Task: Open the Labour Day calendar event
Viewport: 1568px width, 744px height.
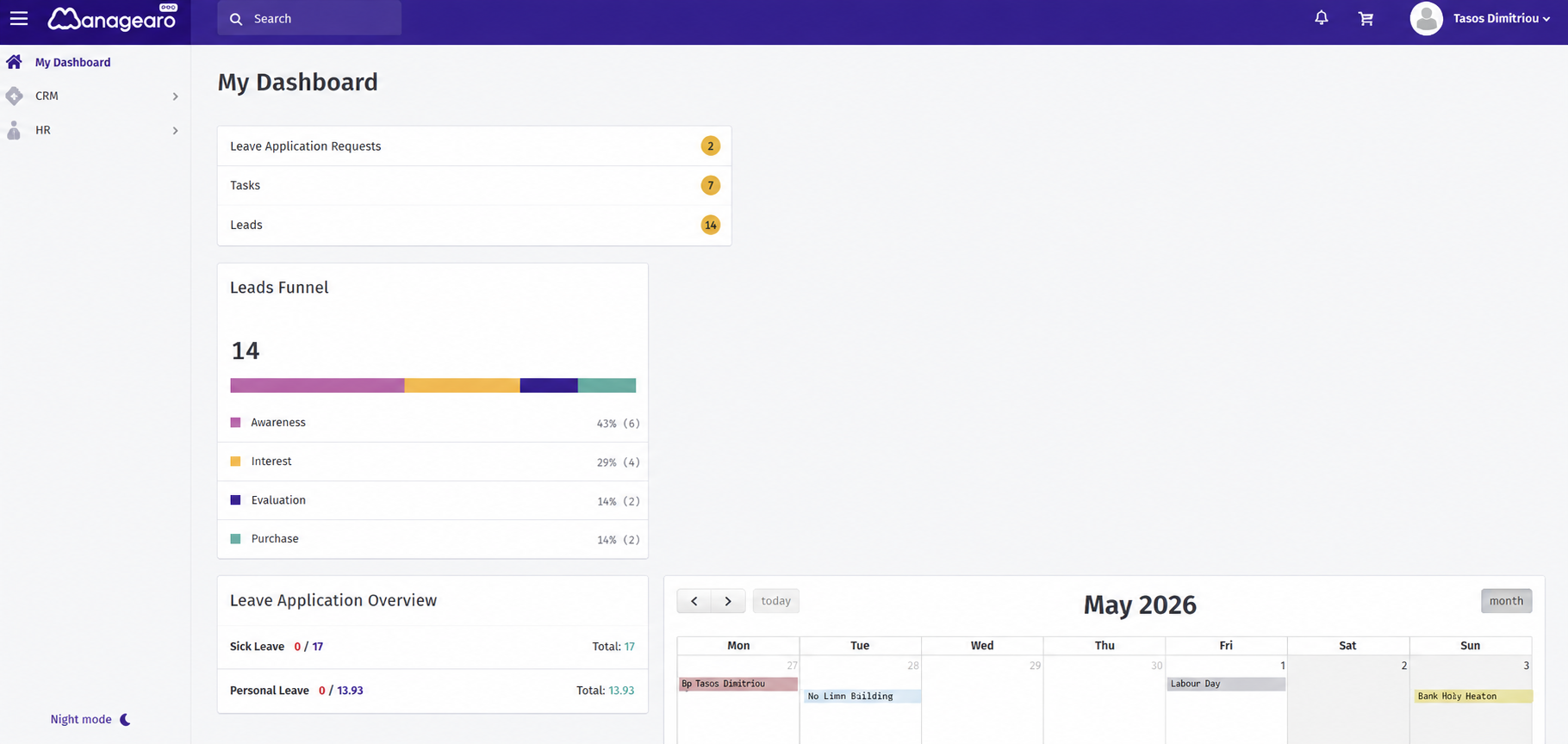Action: click(x=1226, y=684)
